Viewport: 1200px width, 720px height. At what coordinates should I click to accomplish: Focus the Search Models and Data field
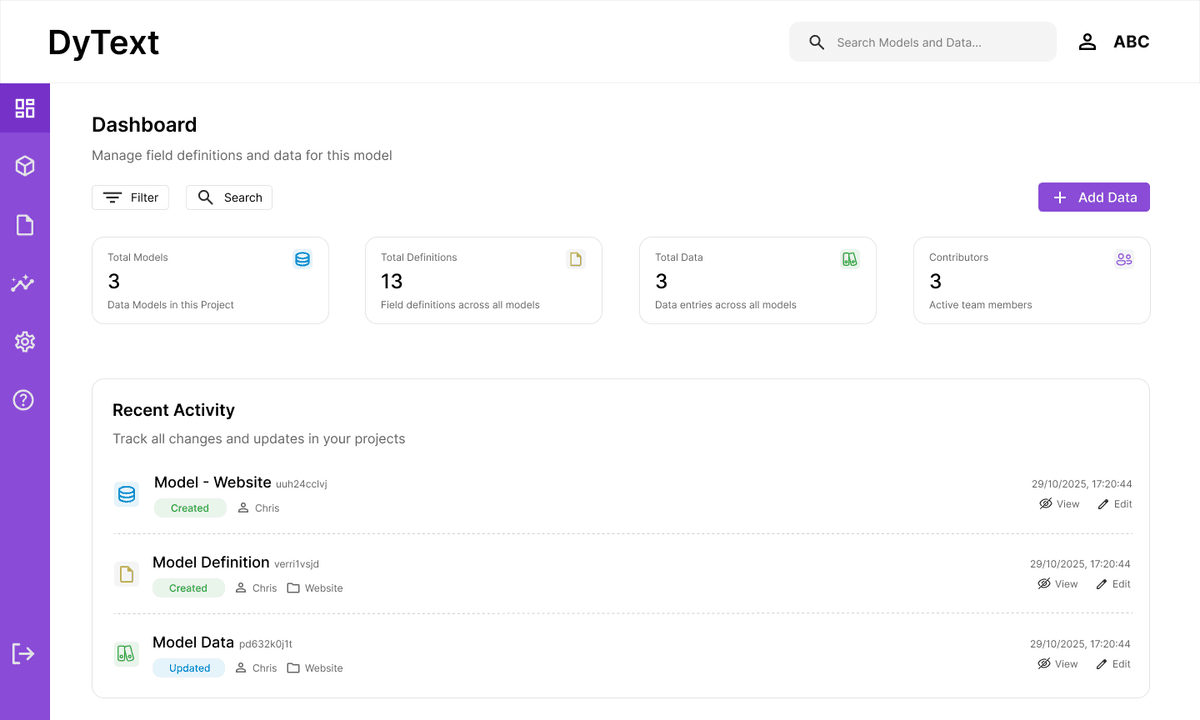tap(923, 42)
